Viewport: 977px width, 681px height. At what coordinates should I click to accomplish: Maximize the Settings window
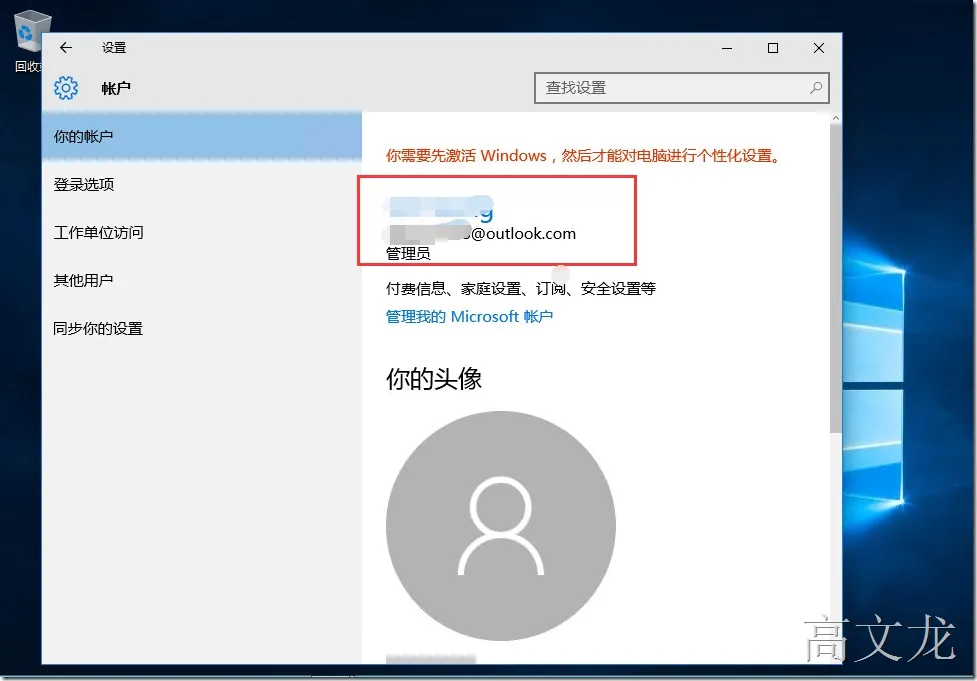(773, 48)
